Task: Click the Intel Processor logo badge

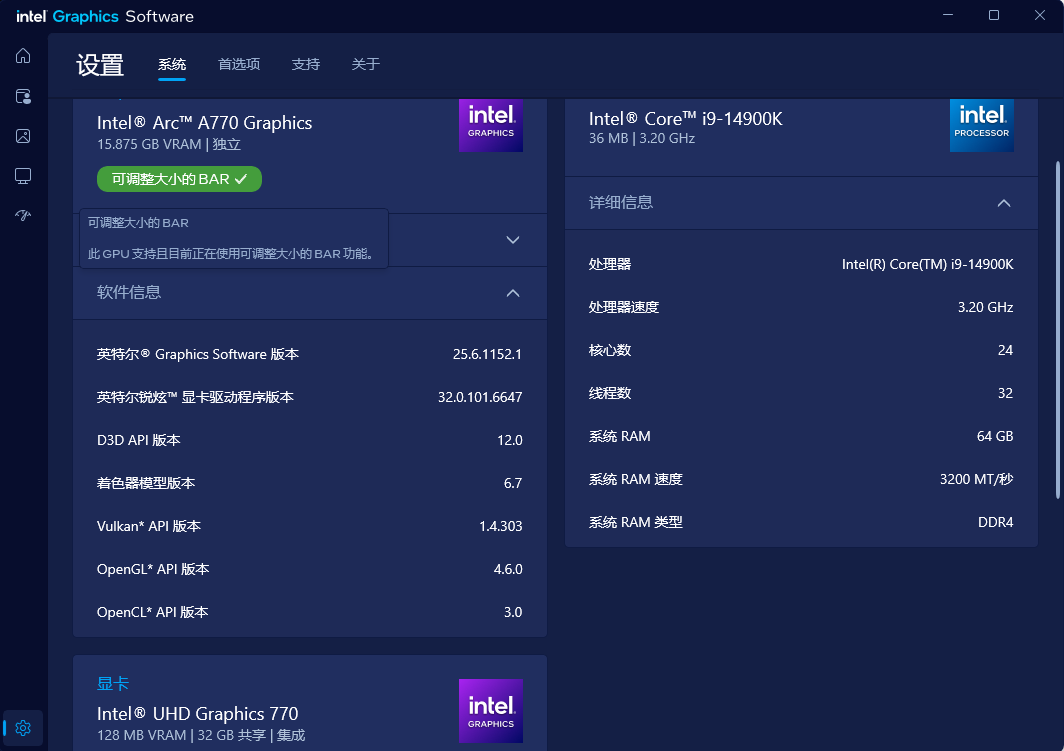Action: [981, 124]
